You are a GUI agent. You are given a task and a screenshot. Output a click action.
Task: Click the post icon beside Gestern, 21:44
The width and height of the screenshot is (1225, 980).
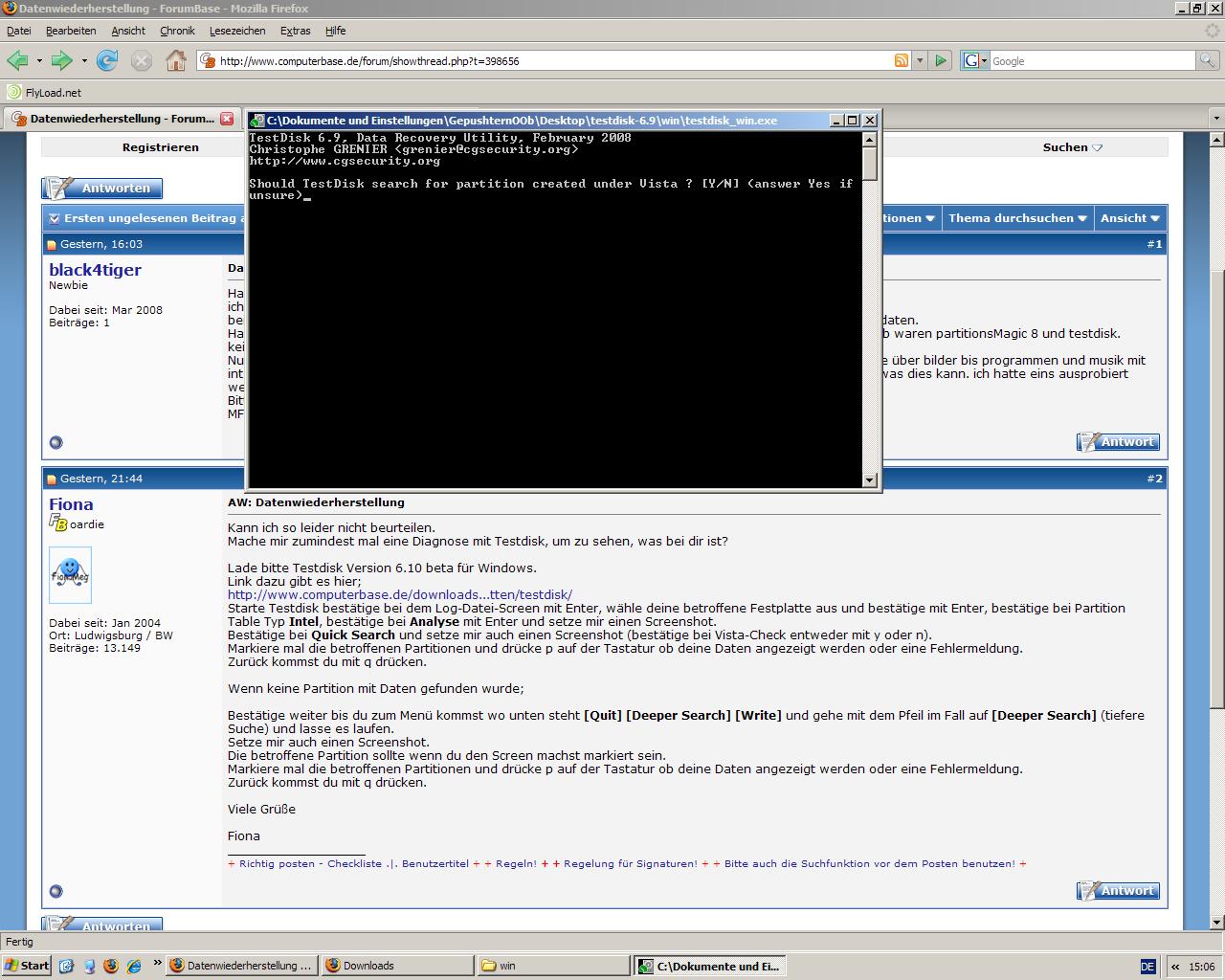(x=52, y=479)
